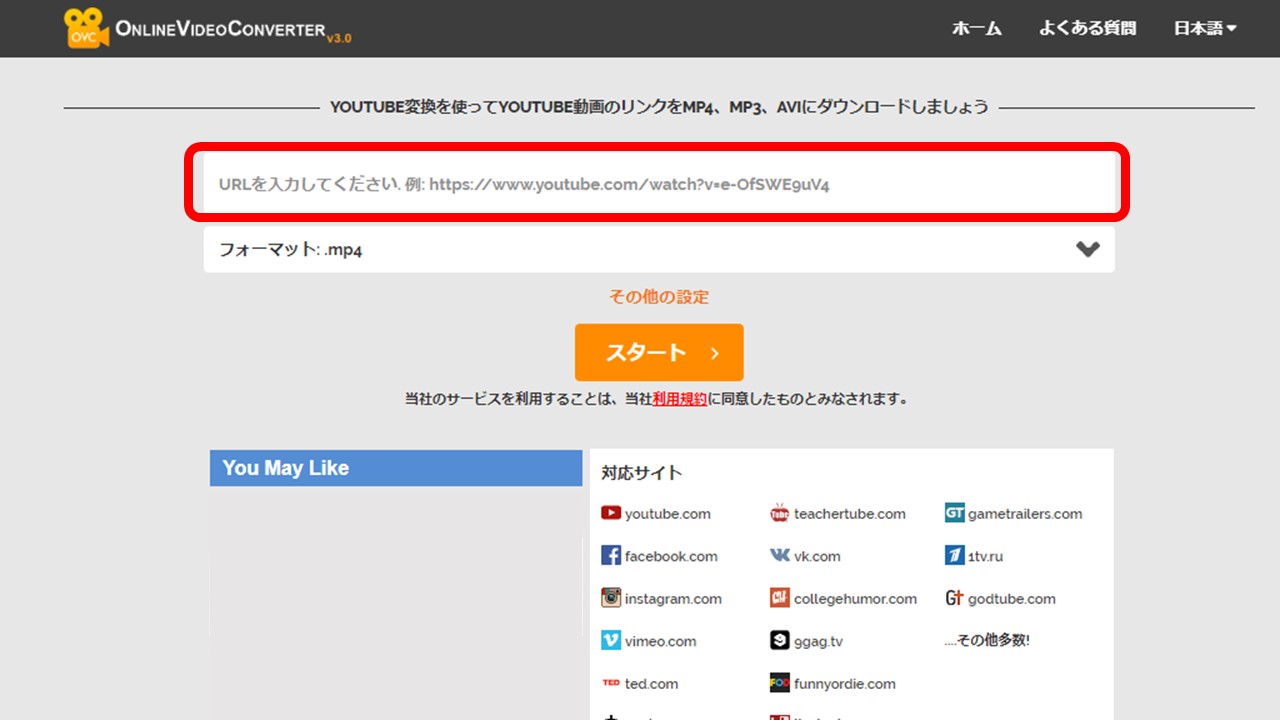
Task: Click the GodTube icon
Action: (954, 598)
